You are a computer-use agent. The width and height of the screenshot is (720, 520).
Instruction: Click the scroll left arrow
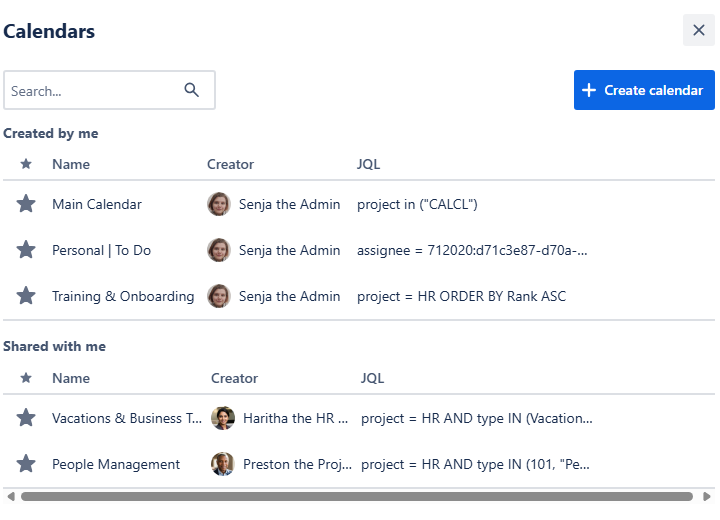coord(11,496)
